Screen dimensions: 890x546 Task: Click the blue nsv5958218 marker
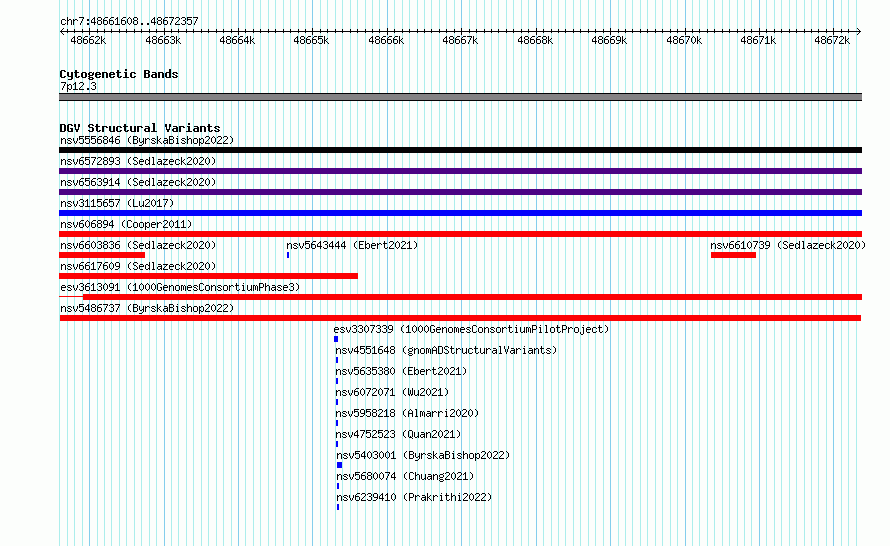point(337,423)
